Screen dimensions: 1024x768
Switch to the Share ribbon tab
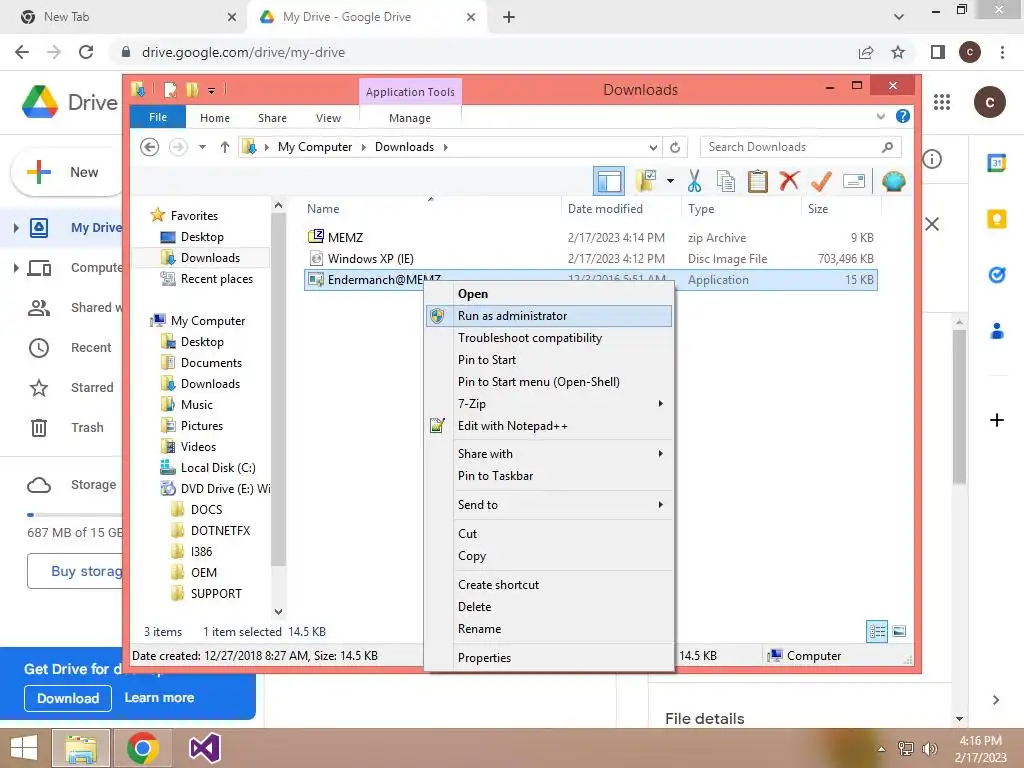[272, 118]
